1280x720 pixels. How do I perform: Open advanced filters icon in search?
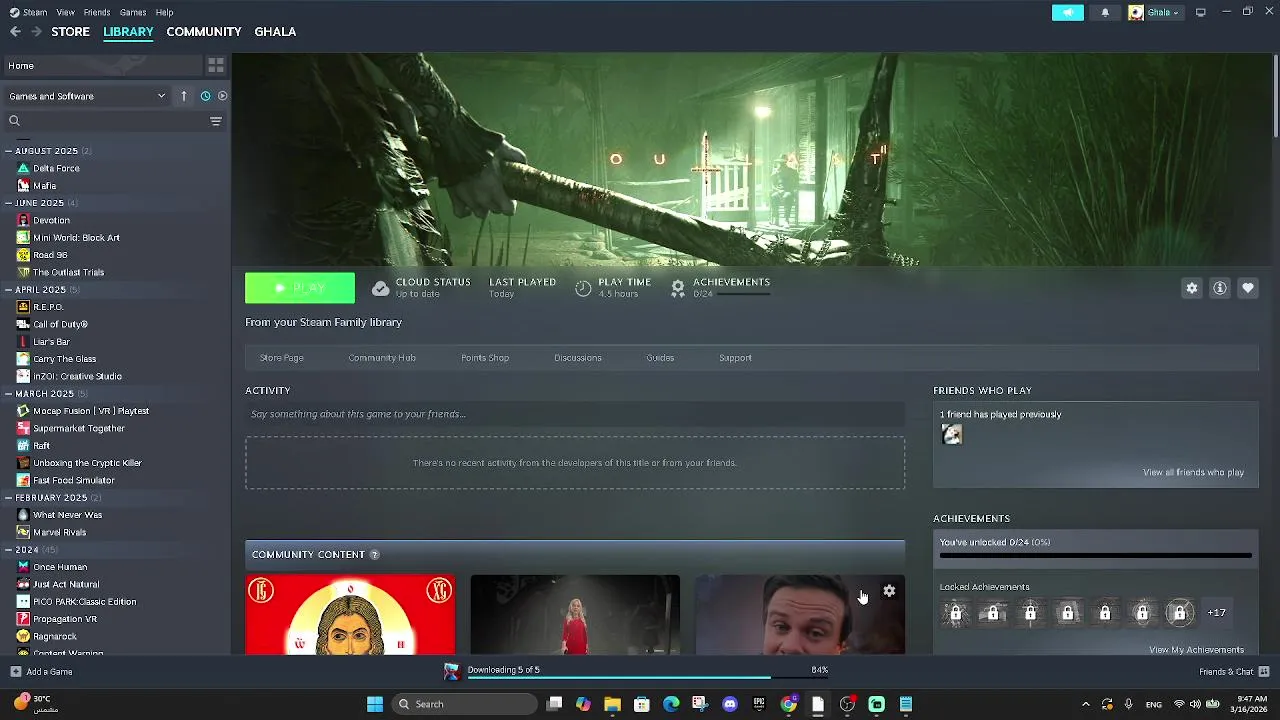pyautogui.click(x=215, y=121)
